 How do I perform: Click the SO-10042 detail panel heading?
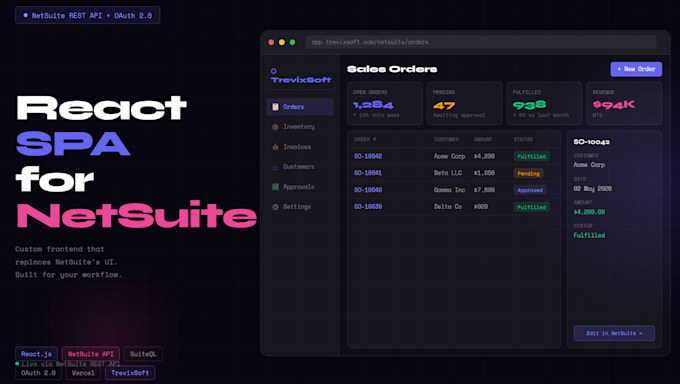tap(592, 142)
